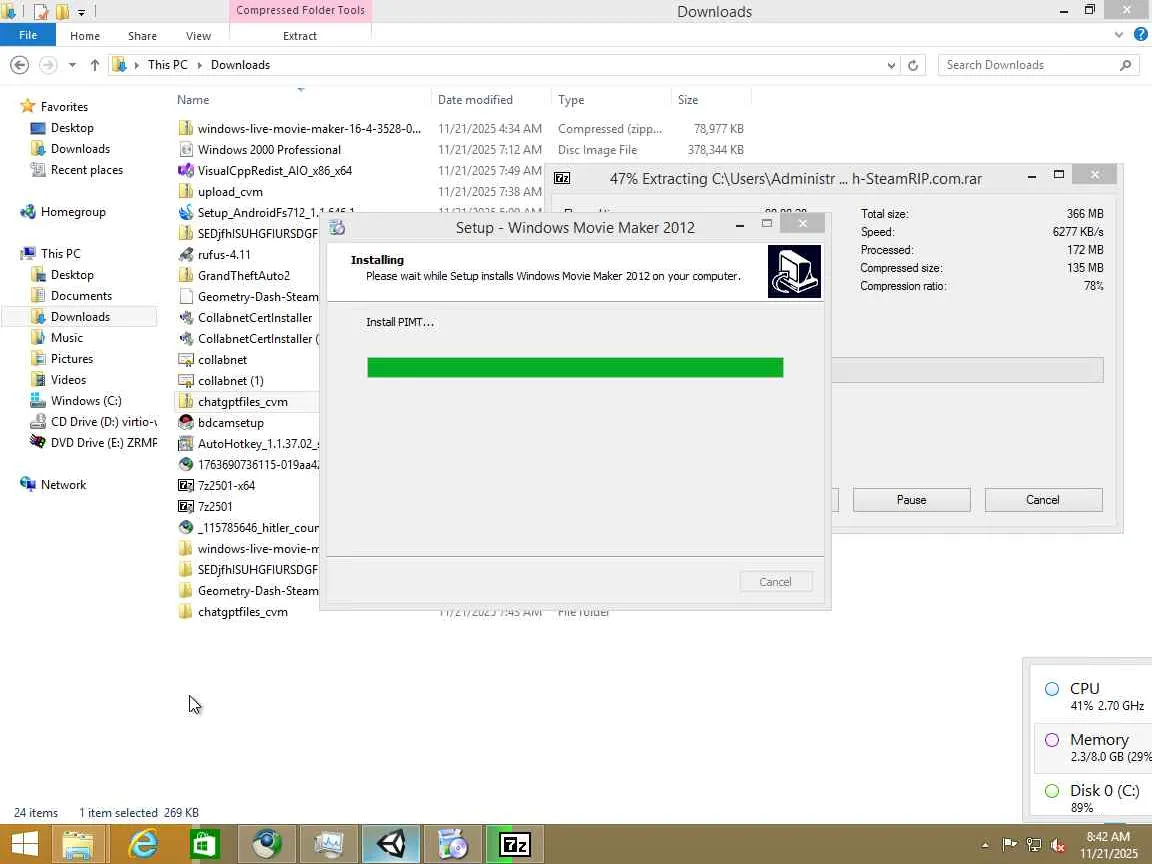This screenshot has height=864, width=1152.
Task: Cancel the 7-Zip extraction
Action: pyautogui.click(x=1043, y=500)
